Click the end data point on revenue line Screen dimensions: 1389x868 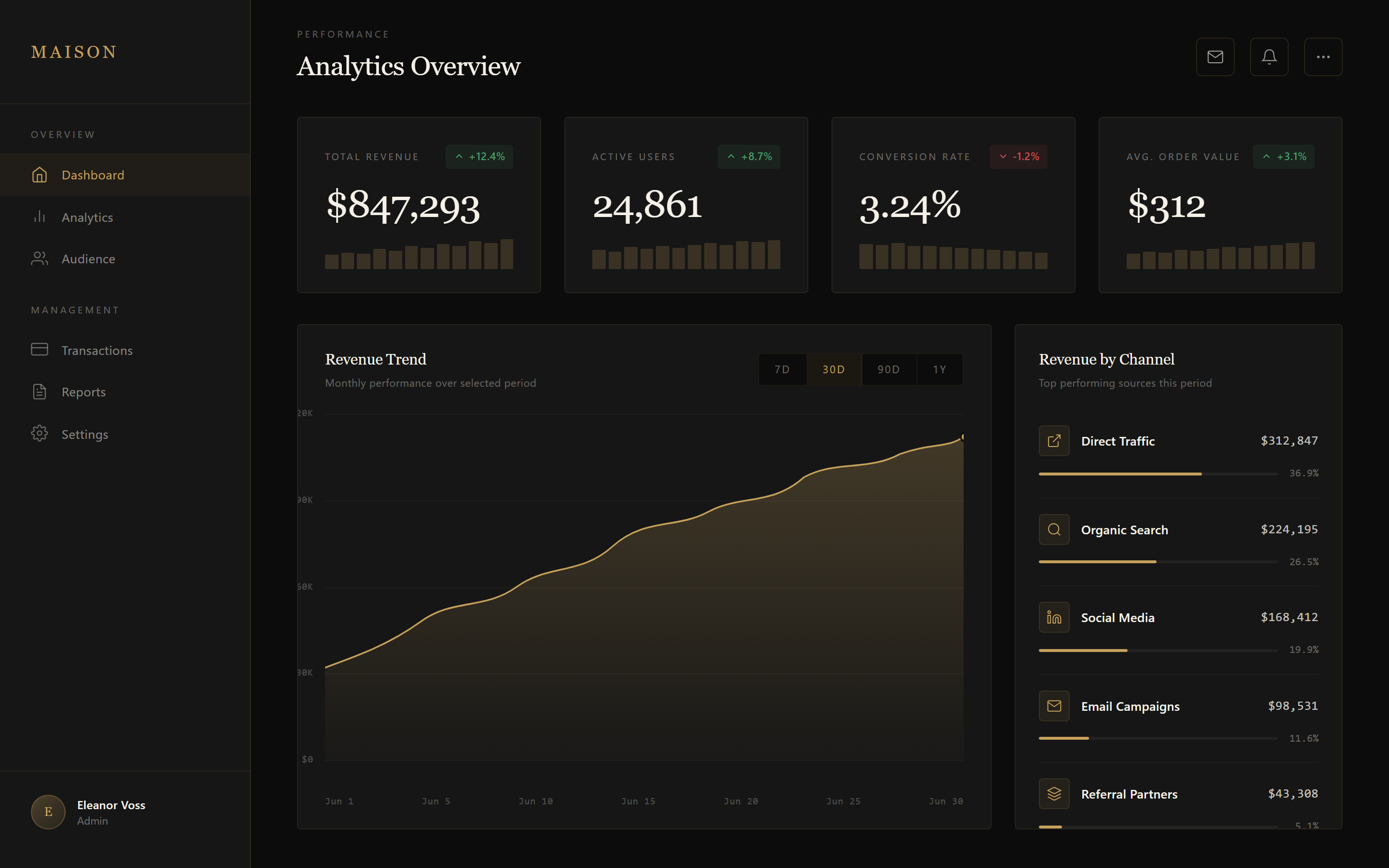click(963, 437)
